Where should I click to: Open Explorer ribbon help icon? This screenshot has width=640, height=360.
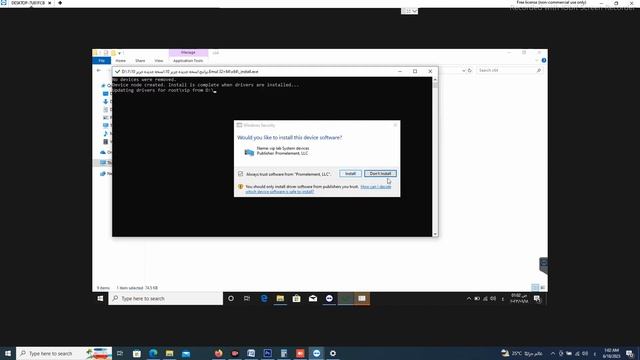click(544, 60)
